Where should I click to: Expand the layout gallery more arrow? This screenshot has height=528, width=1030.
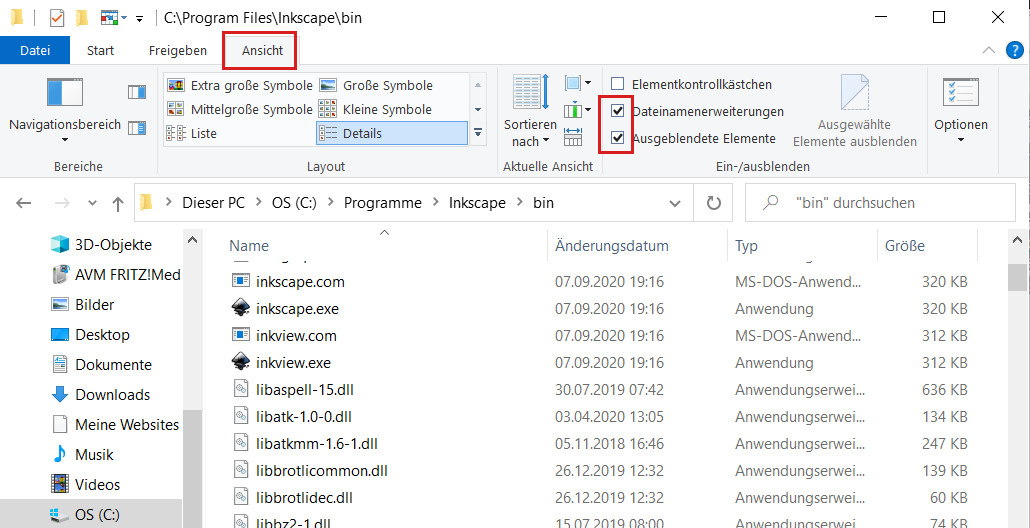tap(478, 133)
